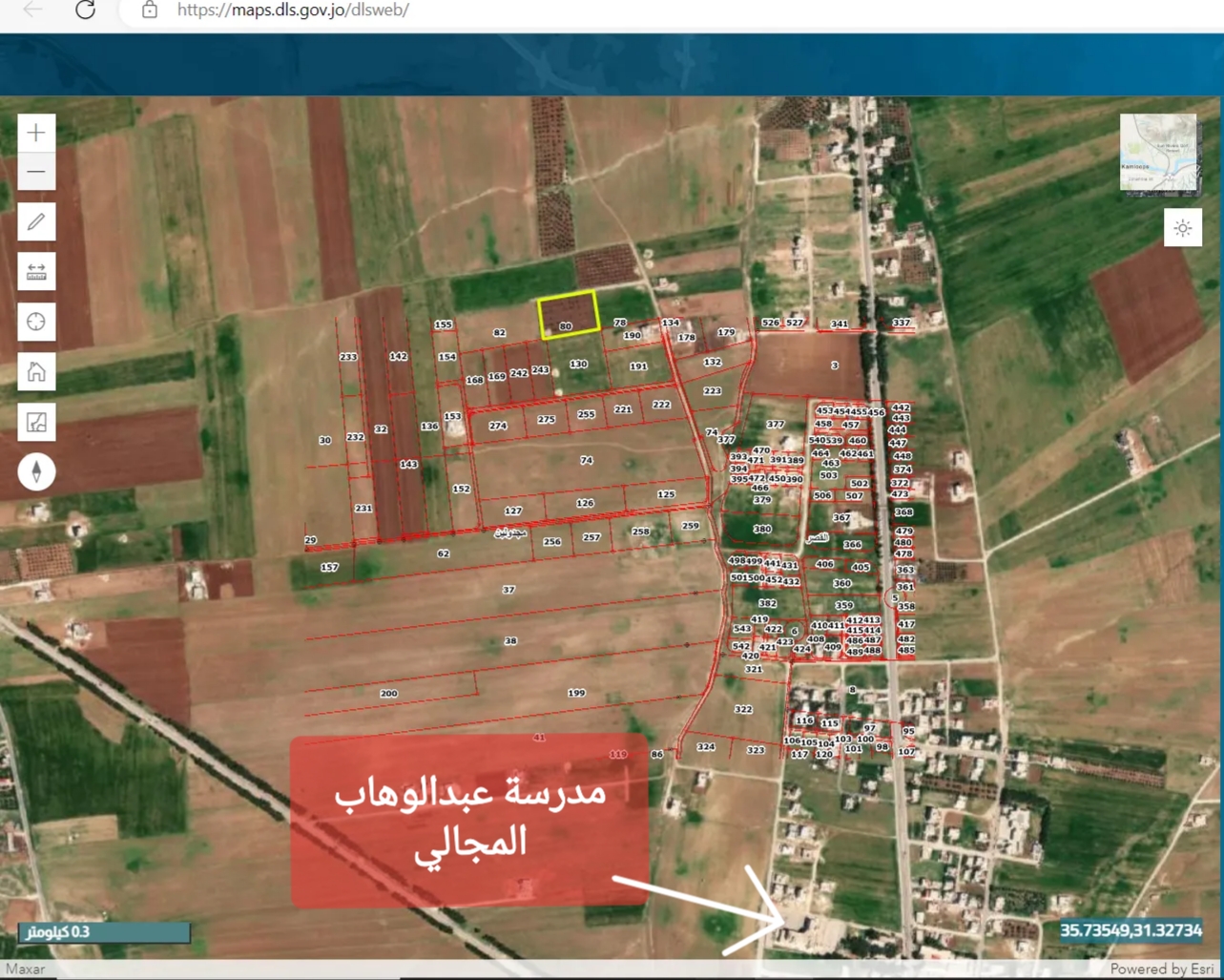Image resolution: width=1224 pixels, height=980 pixels.
Task: Select parcel number 82
Action: [x=499, y=333]
